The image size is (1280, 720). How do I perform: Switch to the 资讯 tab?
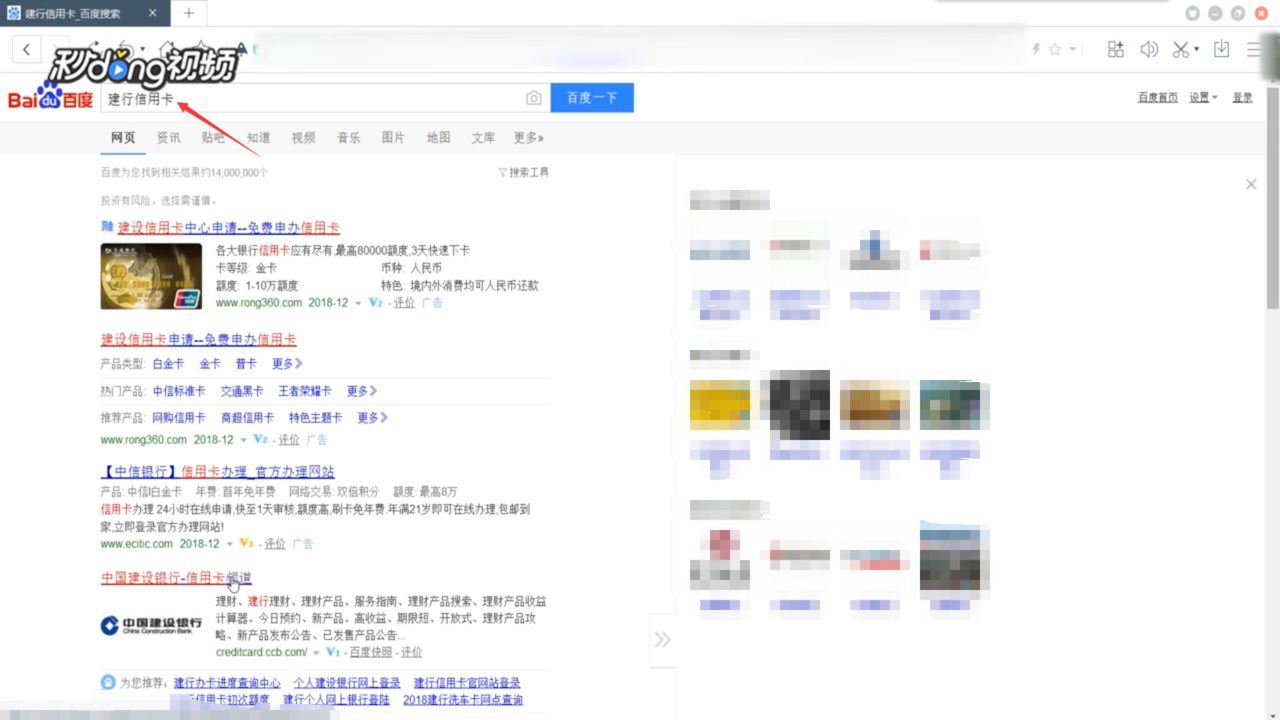coord(169,138)
